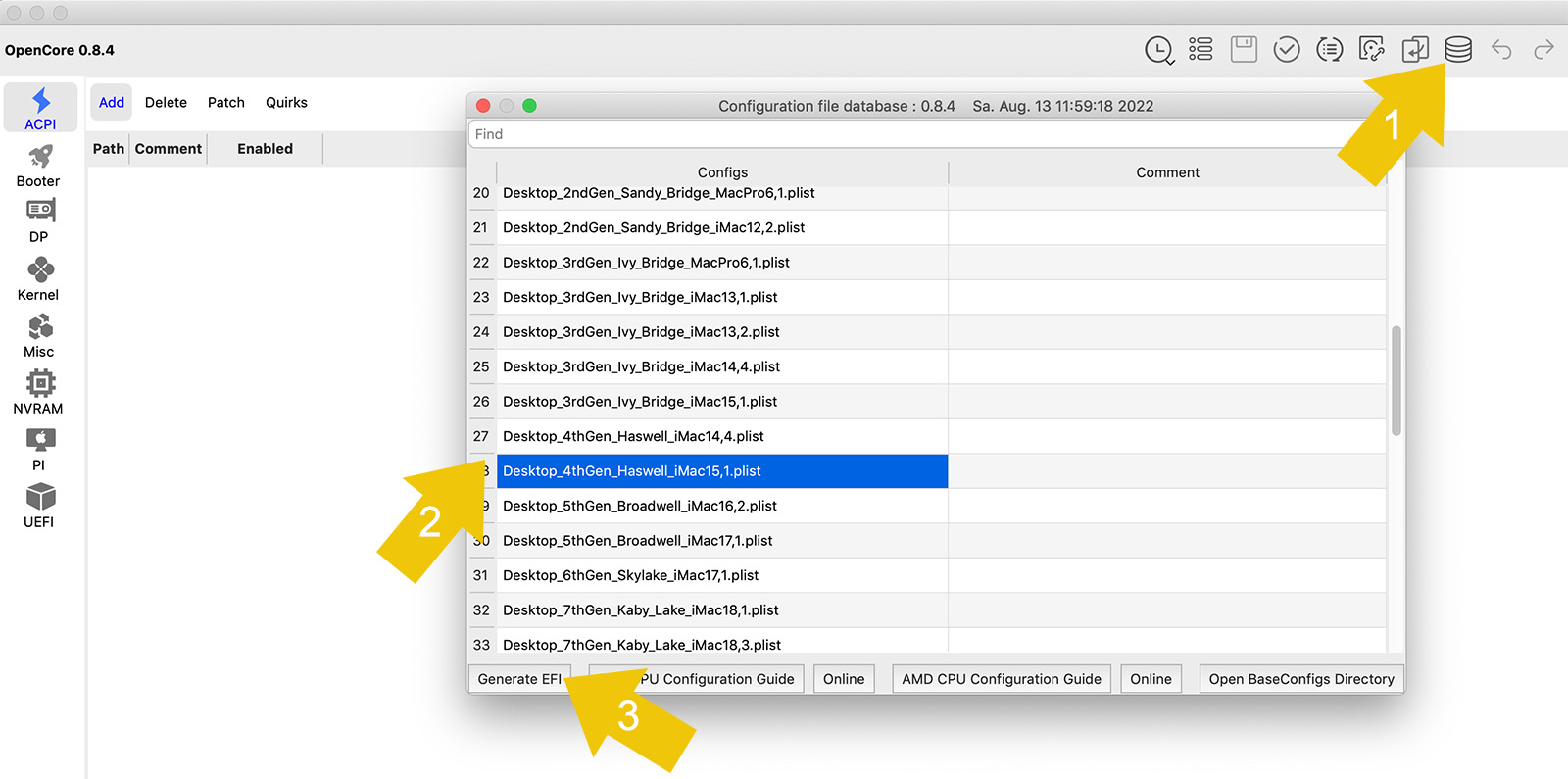Click the Configs column header
This screenshot has width=1568, height=779.
pyautogui.click(x=722, y=172)
